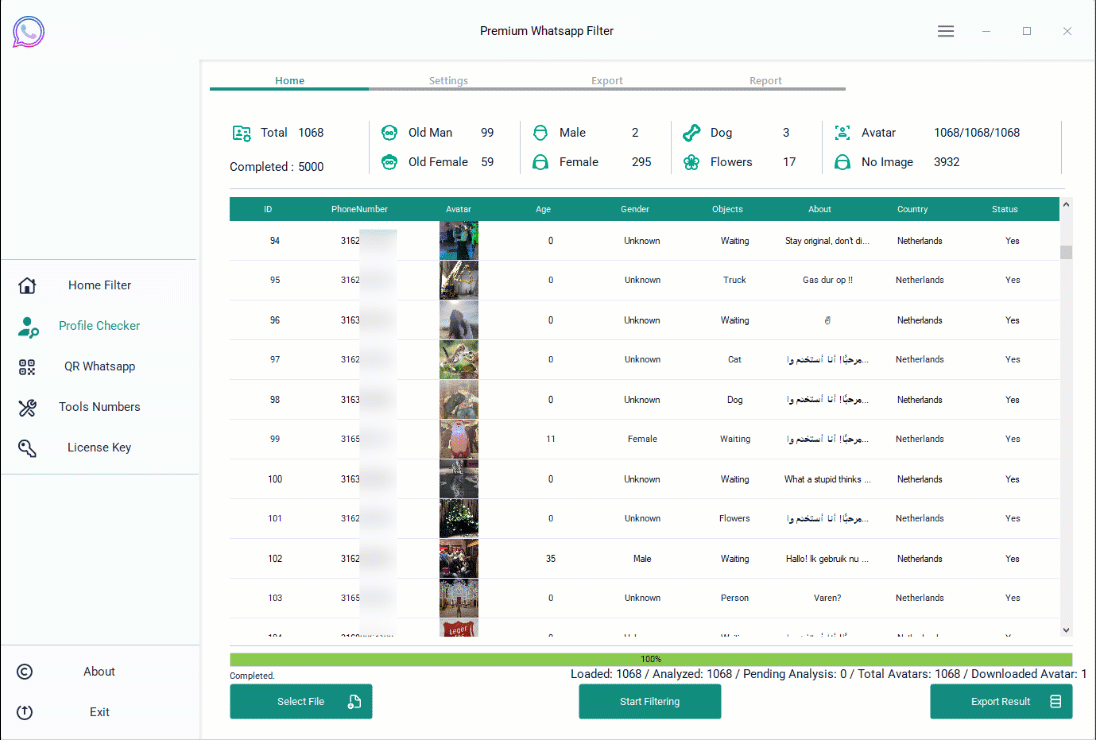Click the list icon on Export Result
This screenshot has width=1096, height=740.
1055,702
